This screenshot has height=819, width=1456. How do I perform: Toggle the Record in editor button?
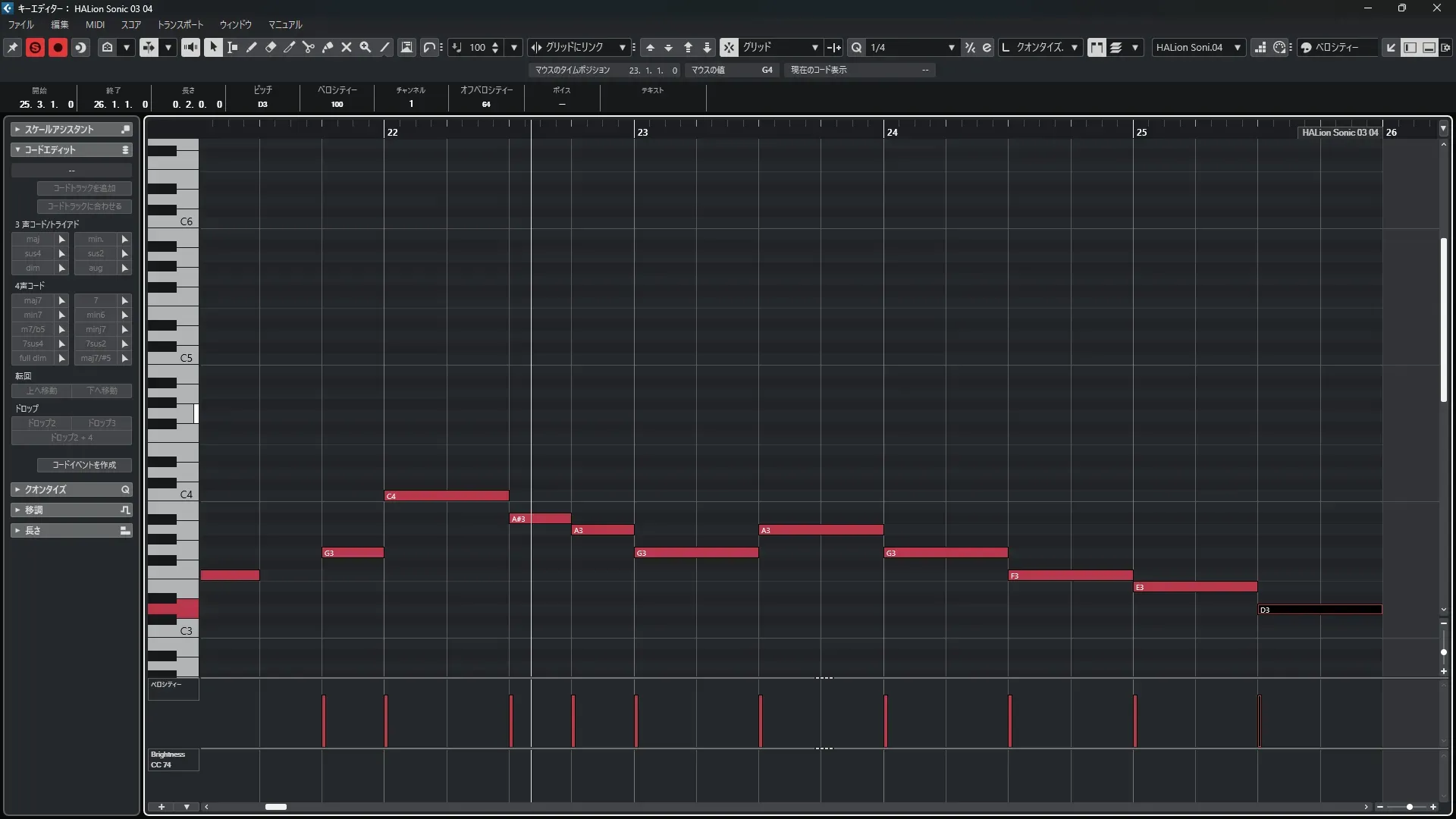tap(58, 47)
